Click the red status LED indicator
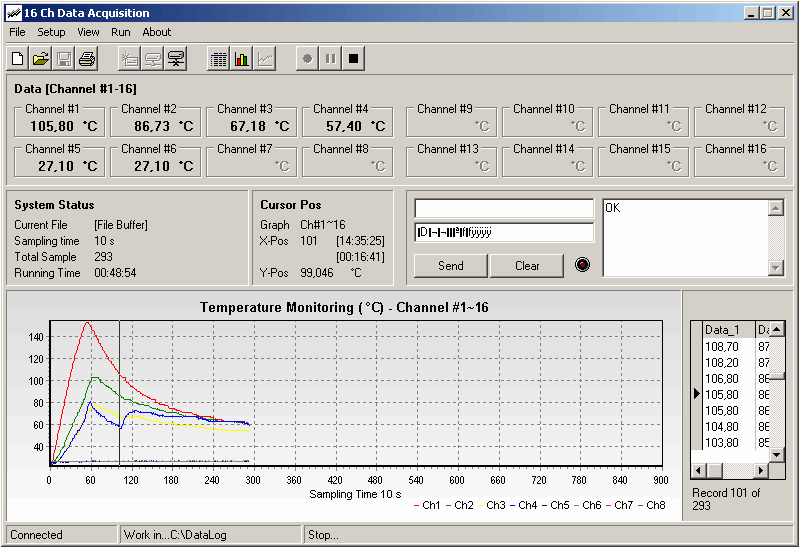Screen dimensions: 800x548 point(583,266)
